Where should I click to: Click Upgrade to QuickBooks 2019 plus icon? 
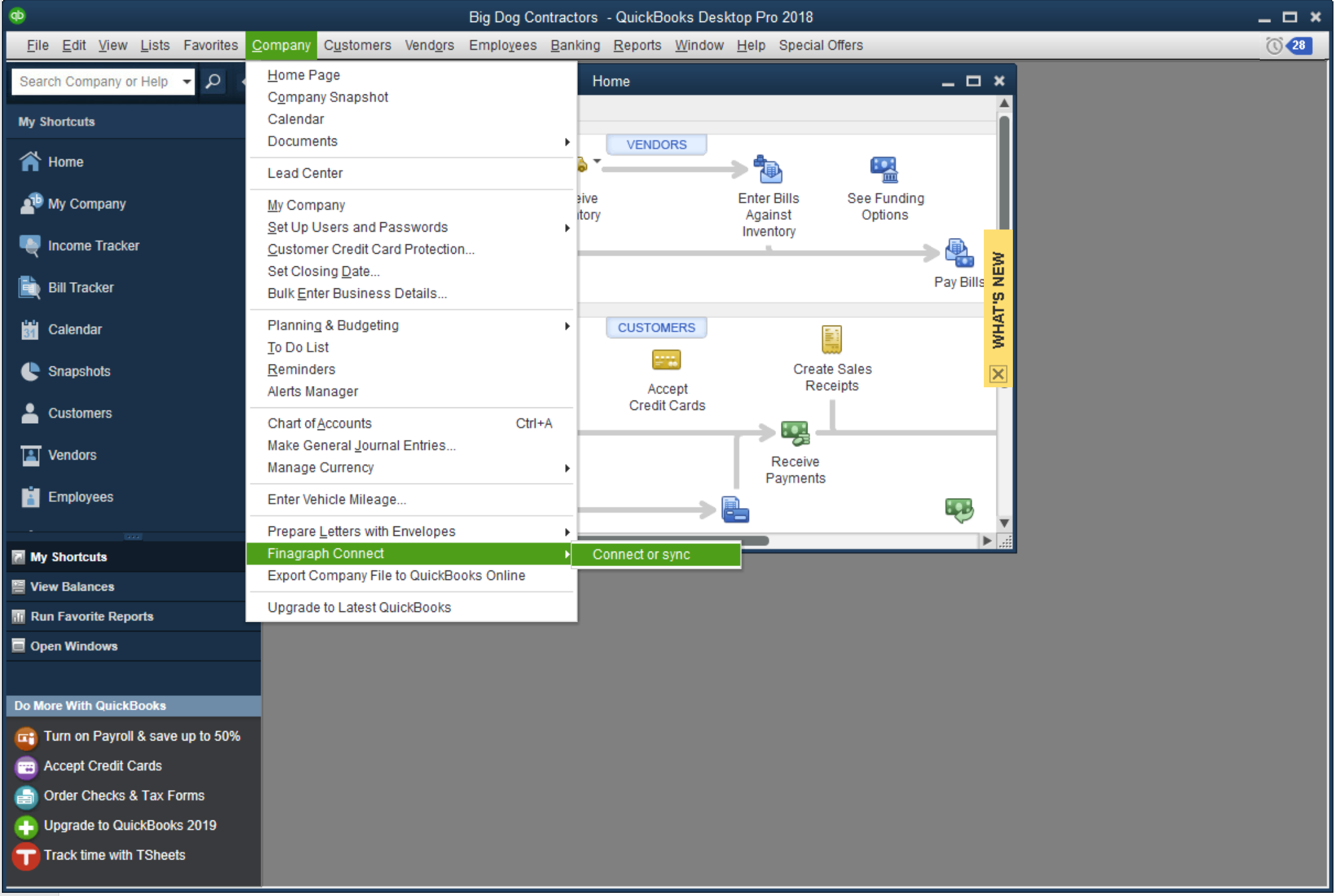(x=26, y=826)
